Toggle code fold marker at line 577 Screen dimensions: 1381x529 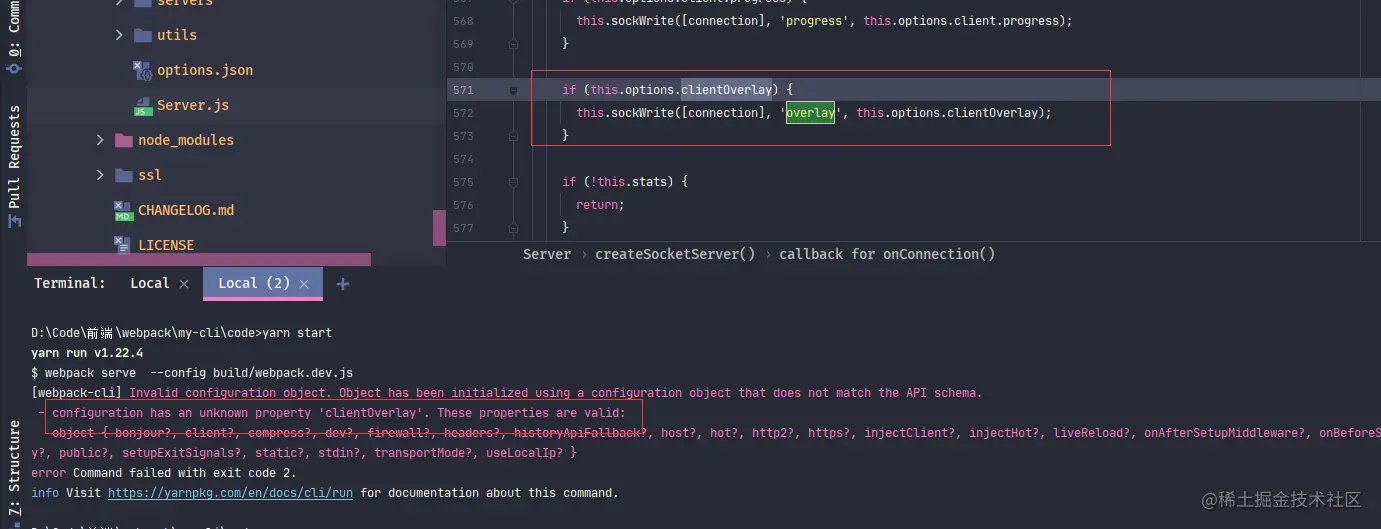514,228
